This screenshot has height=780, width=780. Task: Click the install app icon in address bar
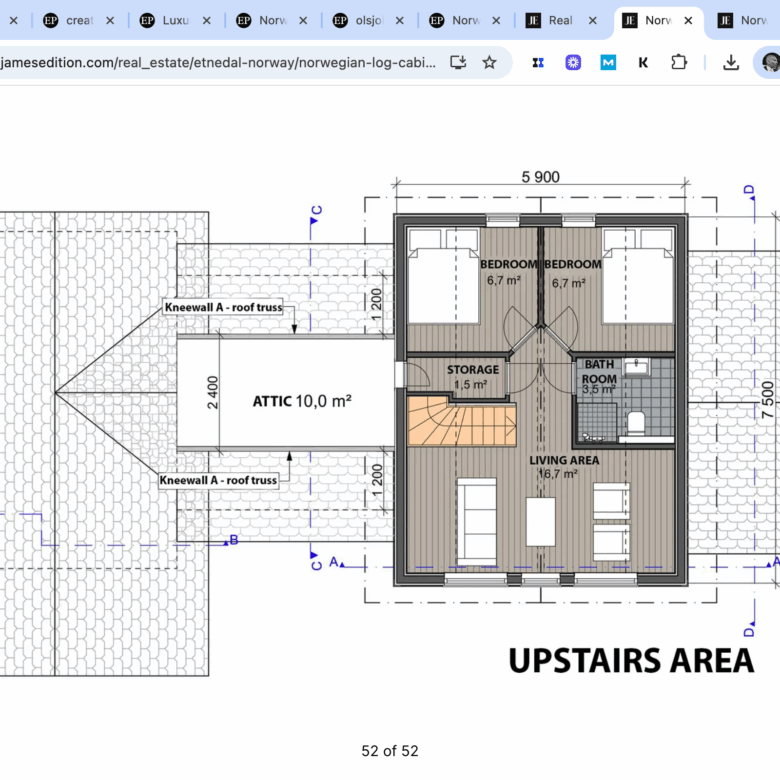[458, 62]
